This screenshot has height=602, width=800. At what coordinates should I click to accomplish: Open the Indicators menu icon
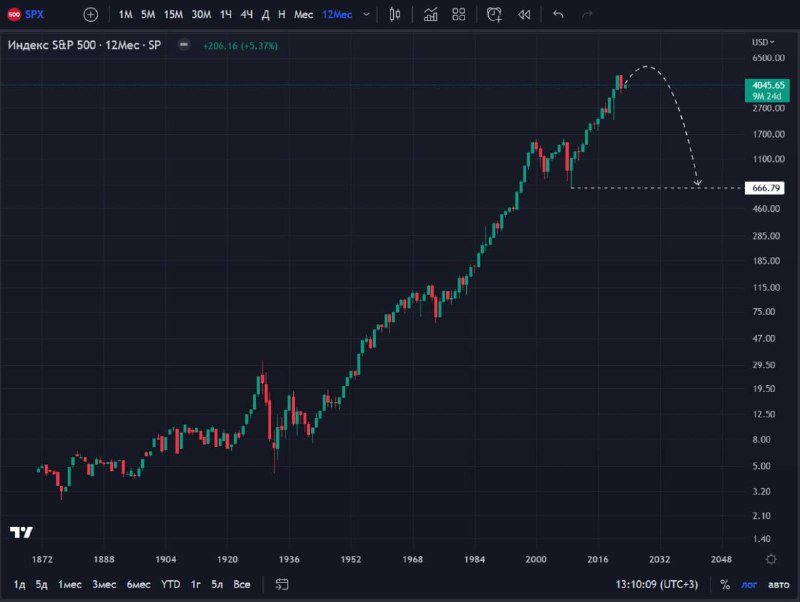point(431,15)
